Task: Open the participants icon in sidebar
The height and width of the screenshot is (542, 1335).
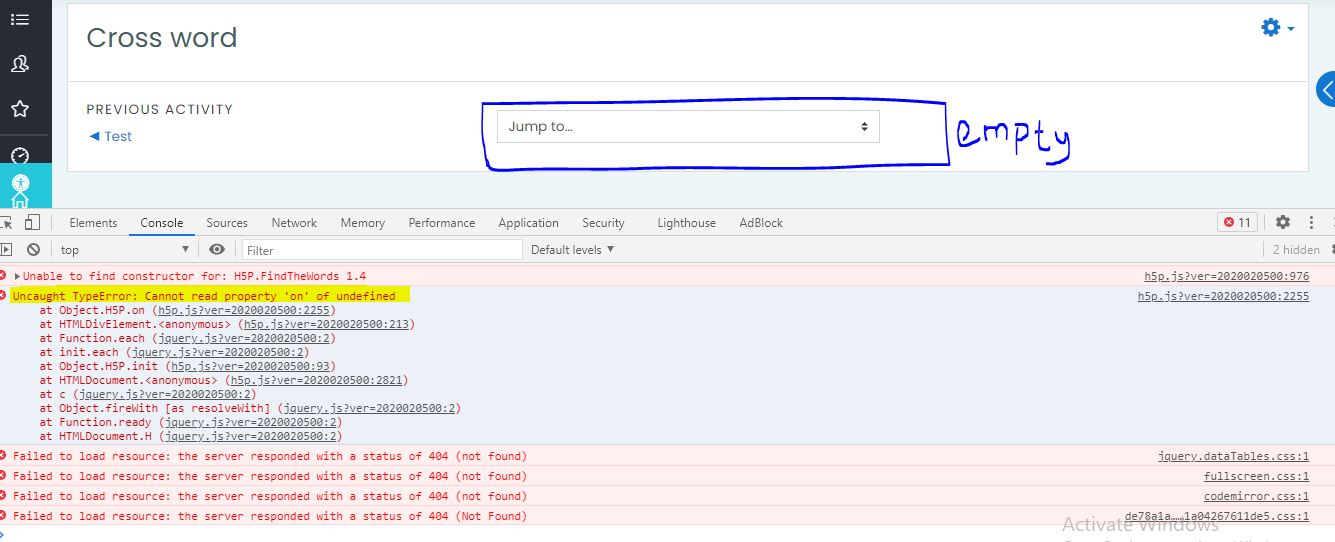Action: click(x=20, y=64)
